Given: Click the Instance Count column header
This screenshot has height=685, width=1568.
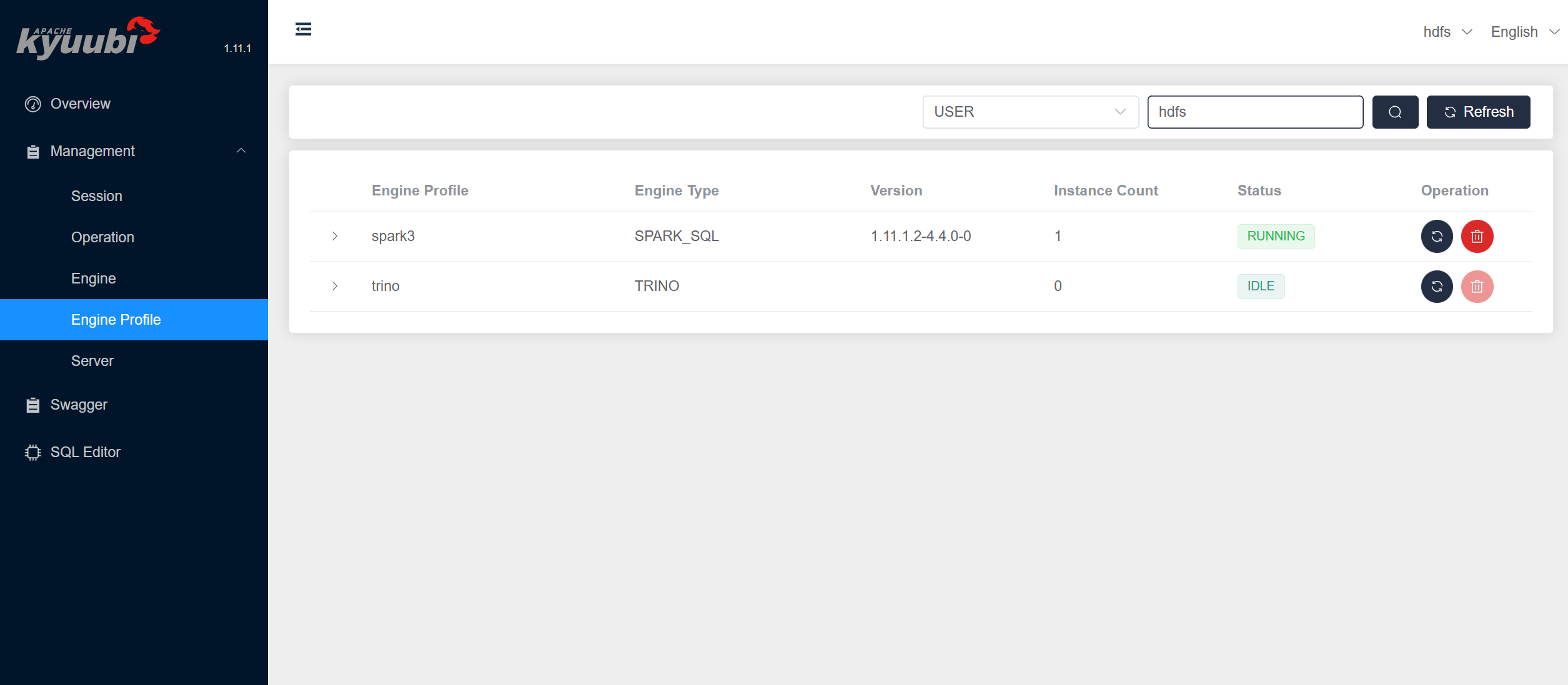Looking at the screenshot, I should [x=1106, y=190].
